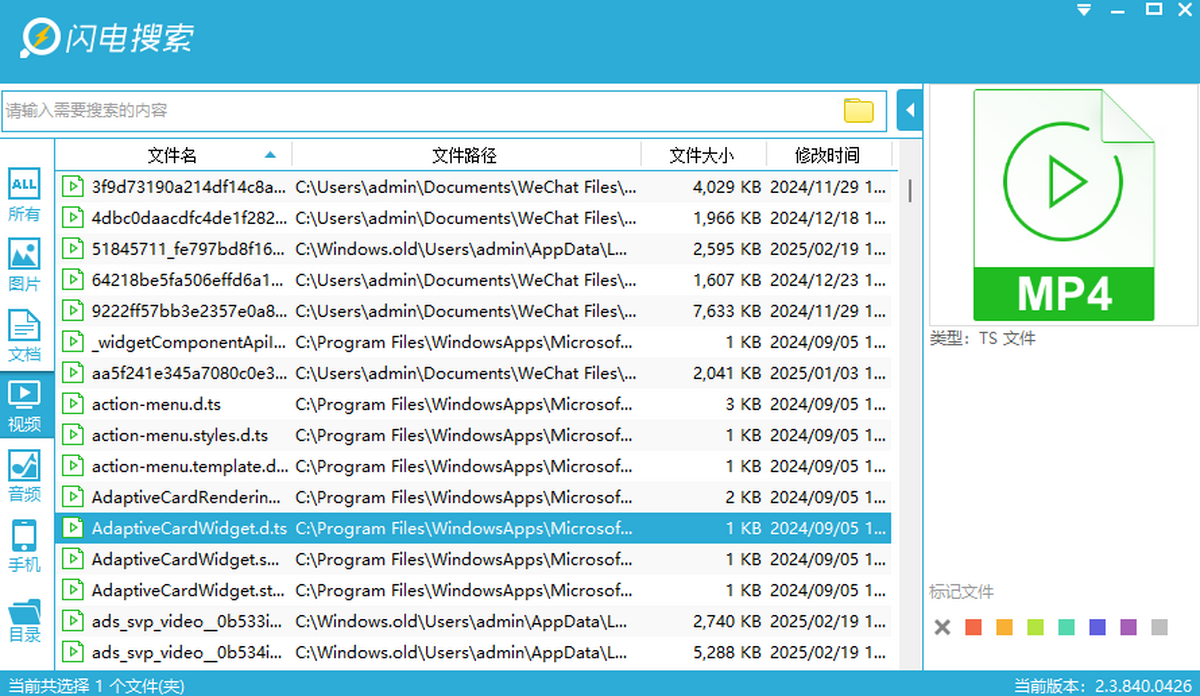Select the 所有 (All) category icon

24,194
